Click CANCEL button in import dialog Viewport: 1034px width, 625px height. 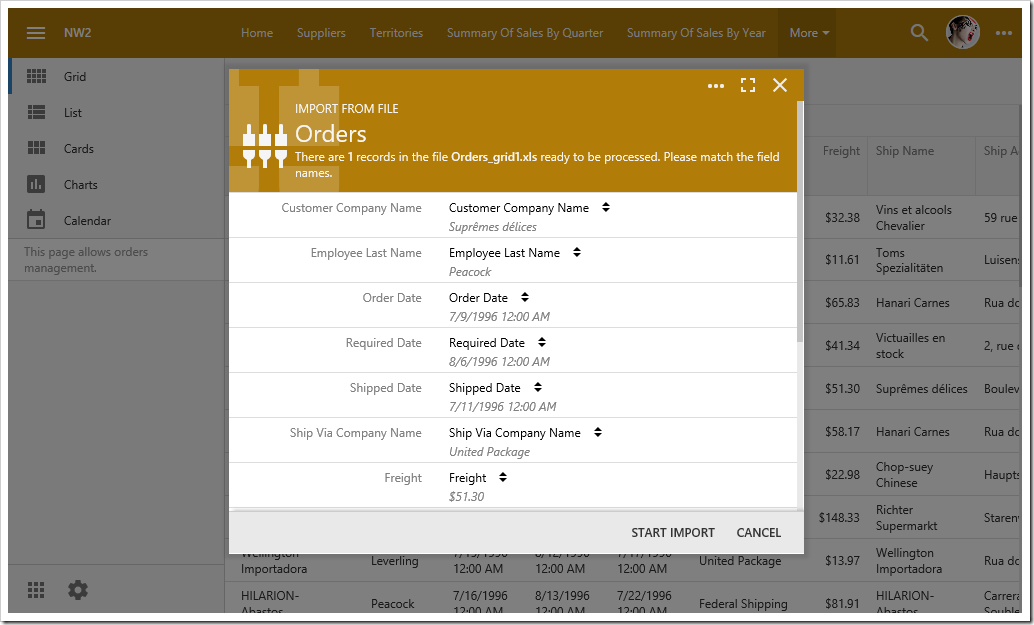(758, 532)
